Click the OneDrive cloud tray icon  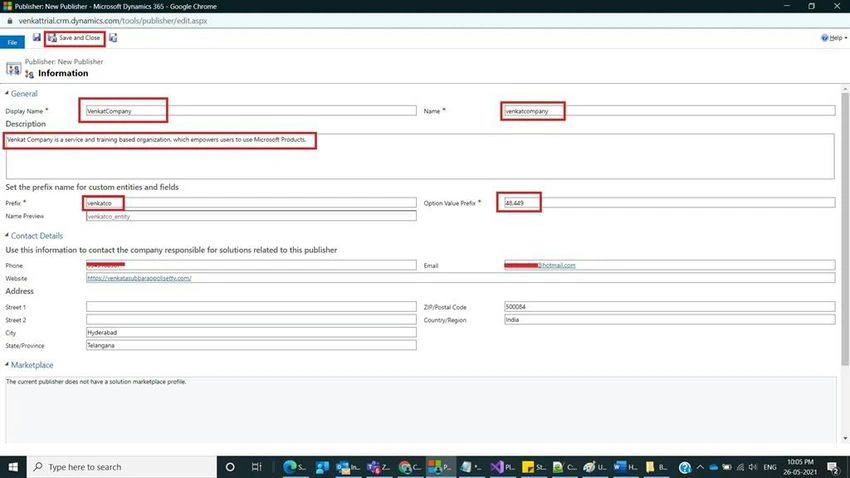coord(713,467)
